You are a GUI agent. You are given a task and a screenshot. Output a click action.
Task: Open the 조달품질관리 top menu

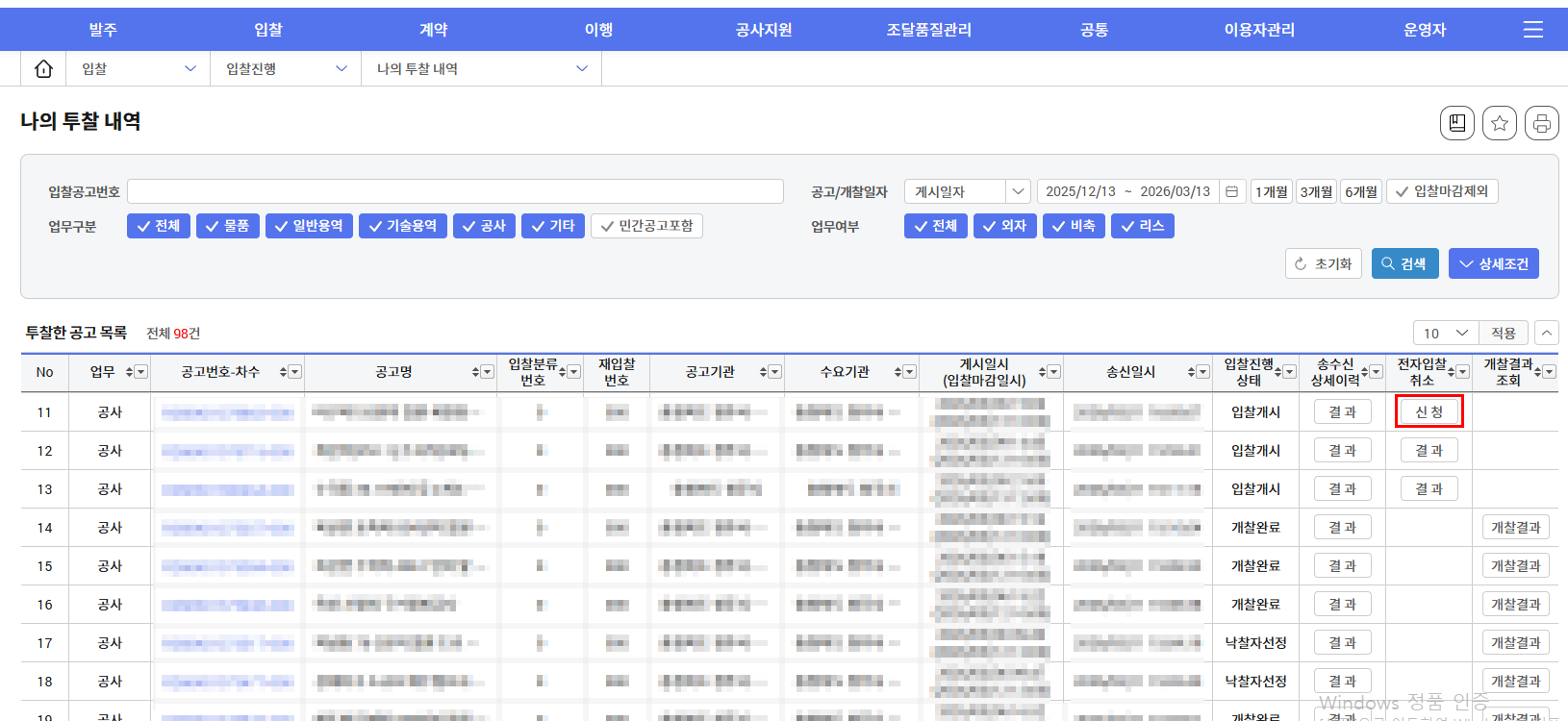point(928,30)
